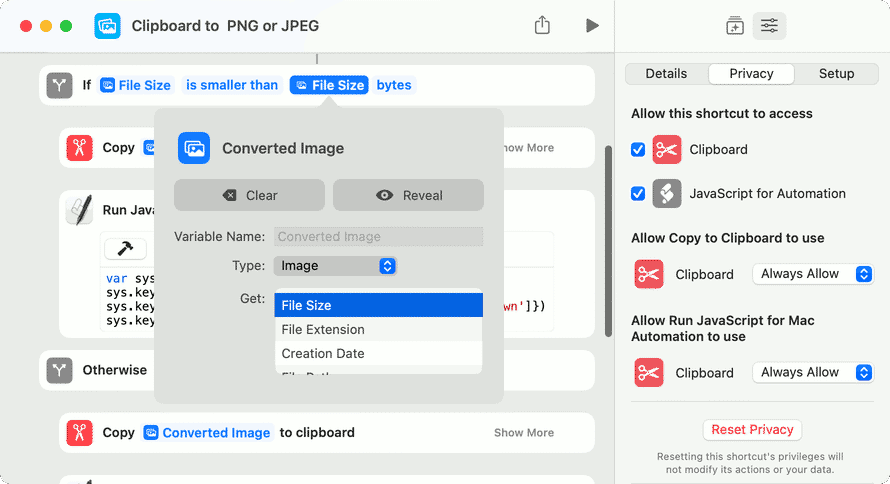Click the top Copy action scissors icon
This screenshot has height=484, width=890.
[79, 148]
